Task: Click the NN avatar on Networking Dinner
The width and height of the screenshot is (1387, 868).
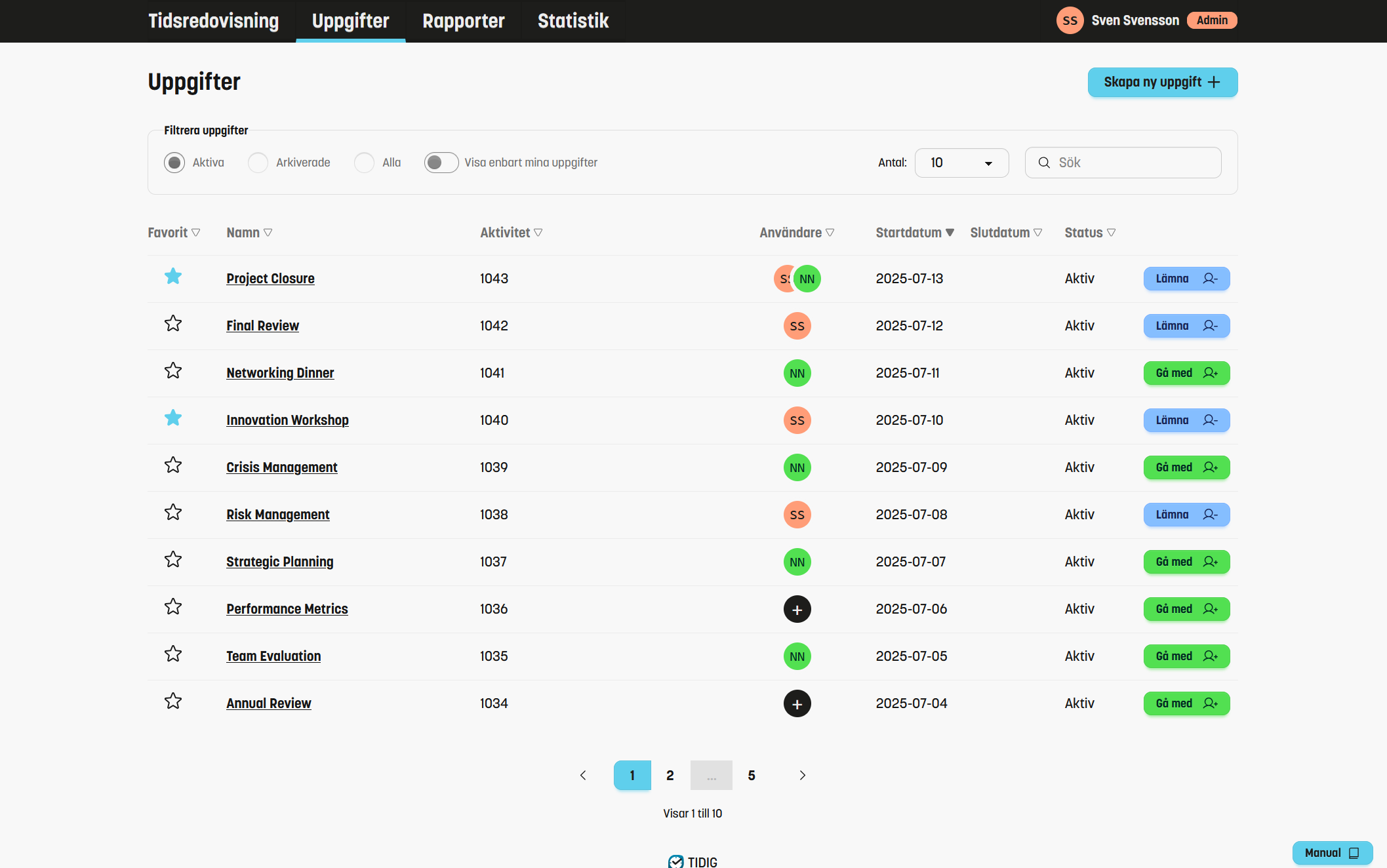Action: [x=797, y=373]
